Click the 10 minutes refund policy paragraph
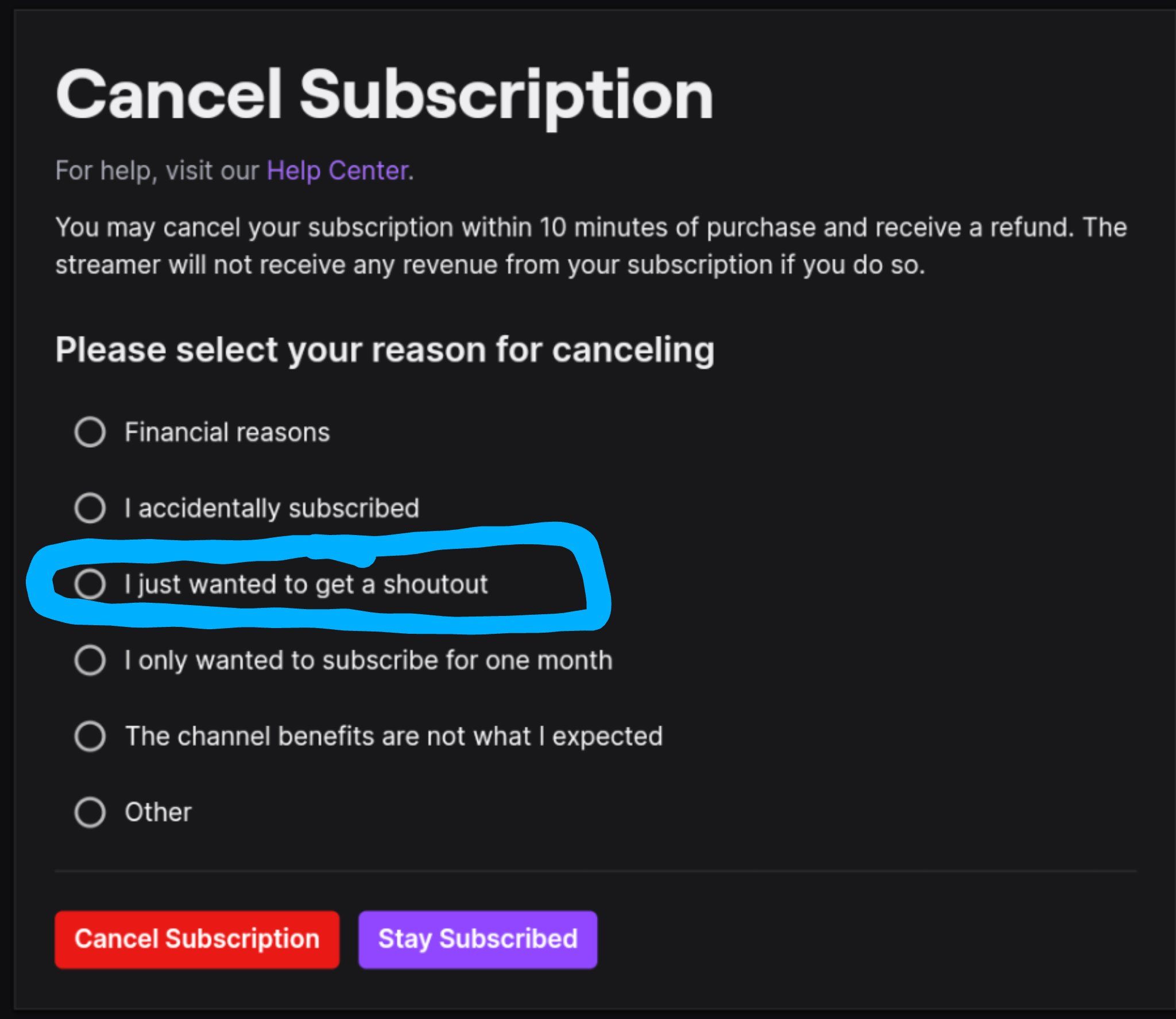 [590, 246]
